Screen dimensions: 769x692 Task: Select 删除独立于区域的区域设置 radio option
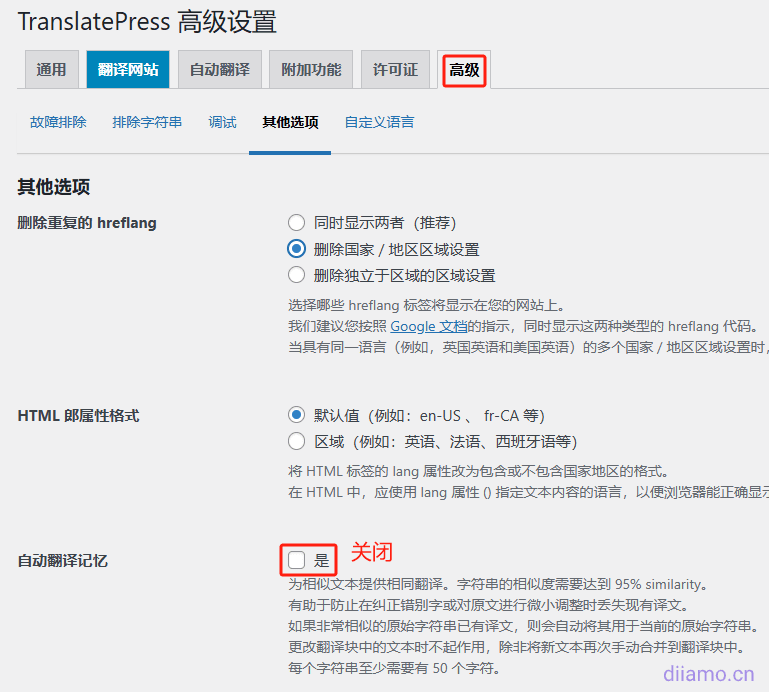tap(296, 275)
